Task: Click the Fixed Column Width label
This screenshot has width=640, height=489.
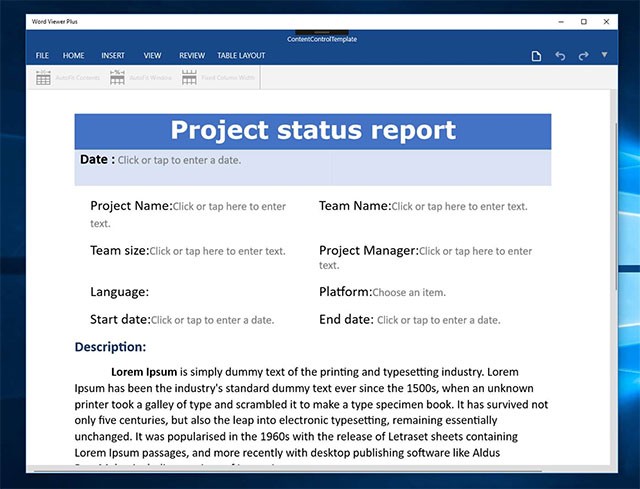Action: pyautogui.click(x=228, y=78)
